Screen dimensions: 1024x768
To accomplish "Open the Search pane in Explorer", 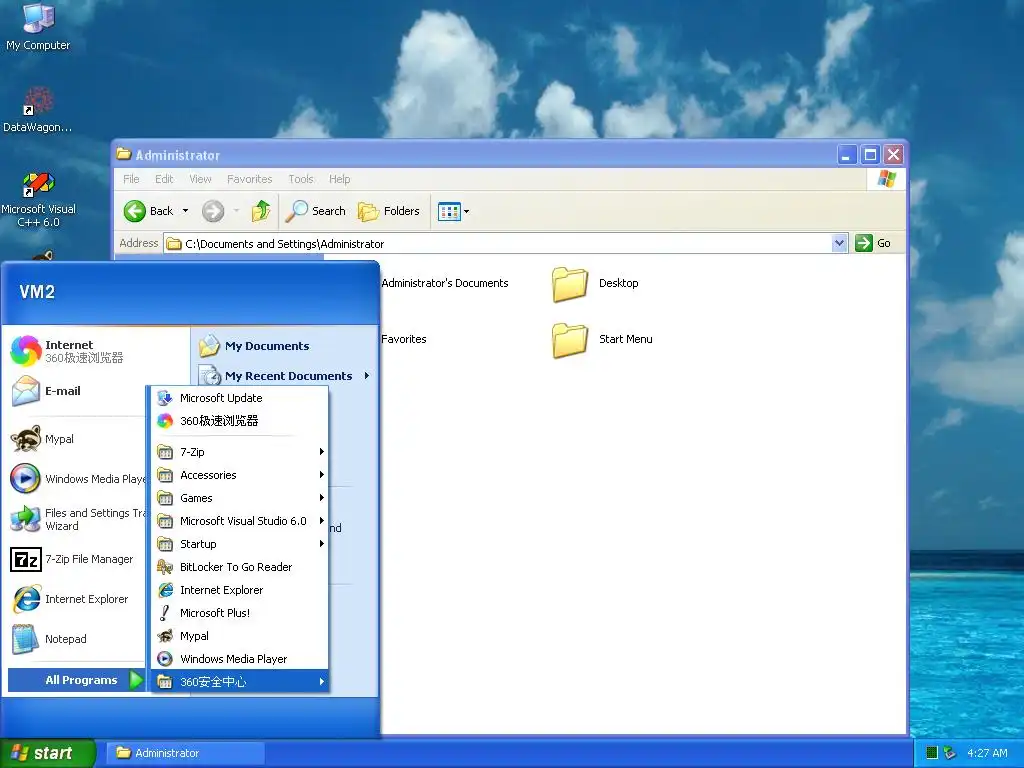I will 316,211.
